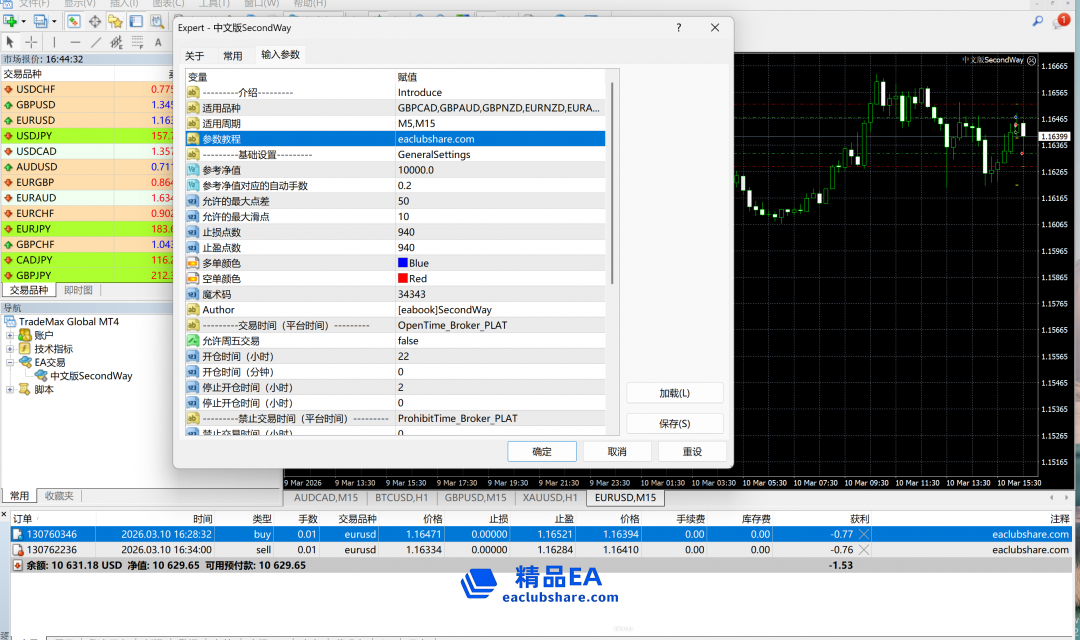Screen dimensions: 1080x640
Task: Click the help question mark in dialog
Action: pyautogui.click(x=679, y=29)
